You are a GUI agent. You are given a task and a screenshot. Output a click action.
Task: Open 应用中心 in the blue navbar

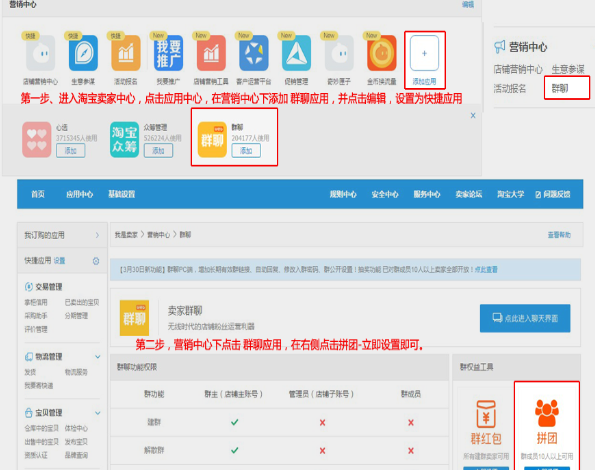pos(80,194)
